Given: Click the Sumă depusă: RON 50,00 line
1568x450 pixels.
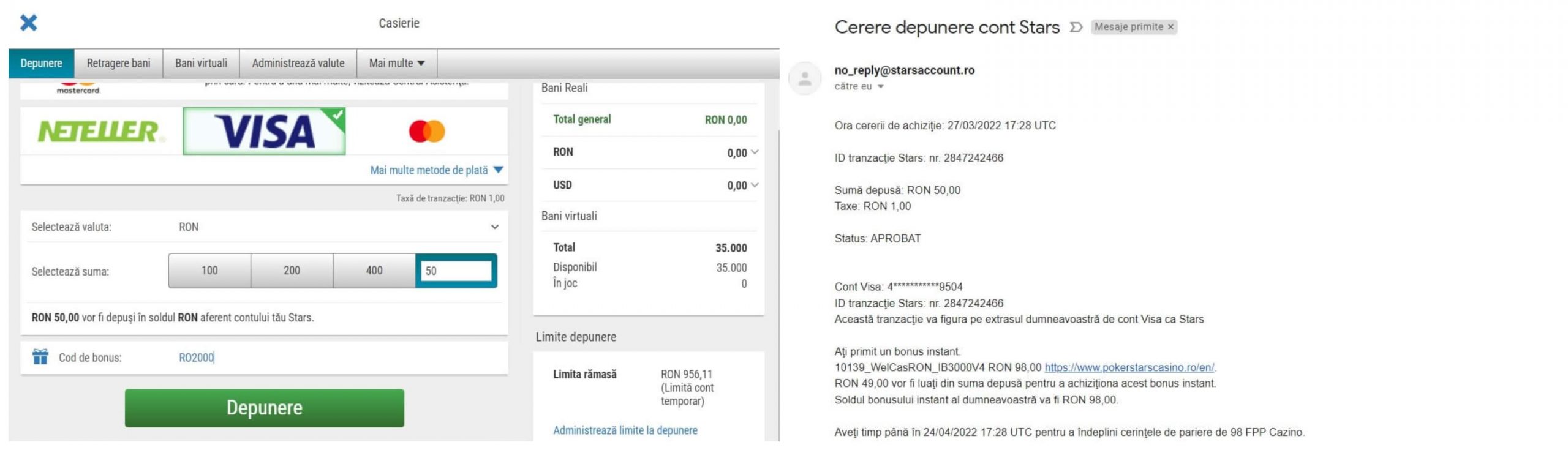Looking at the screenshot, I should click(x=897, y=190).
